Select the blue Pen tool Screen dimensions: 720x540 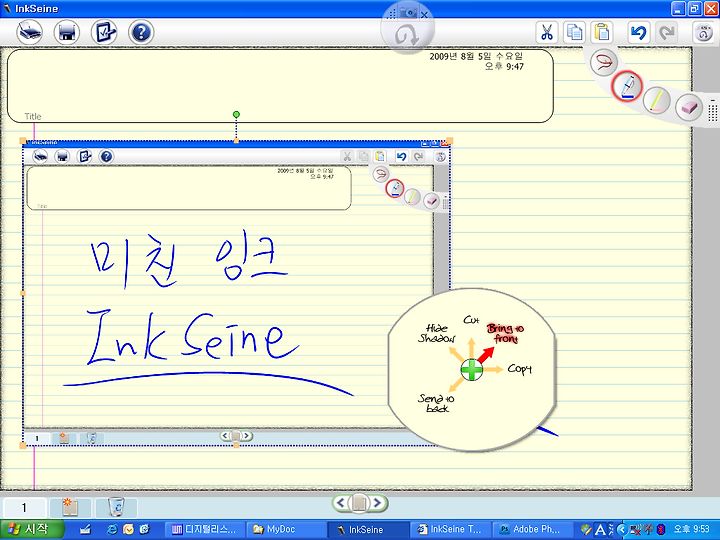627,86
